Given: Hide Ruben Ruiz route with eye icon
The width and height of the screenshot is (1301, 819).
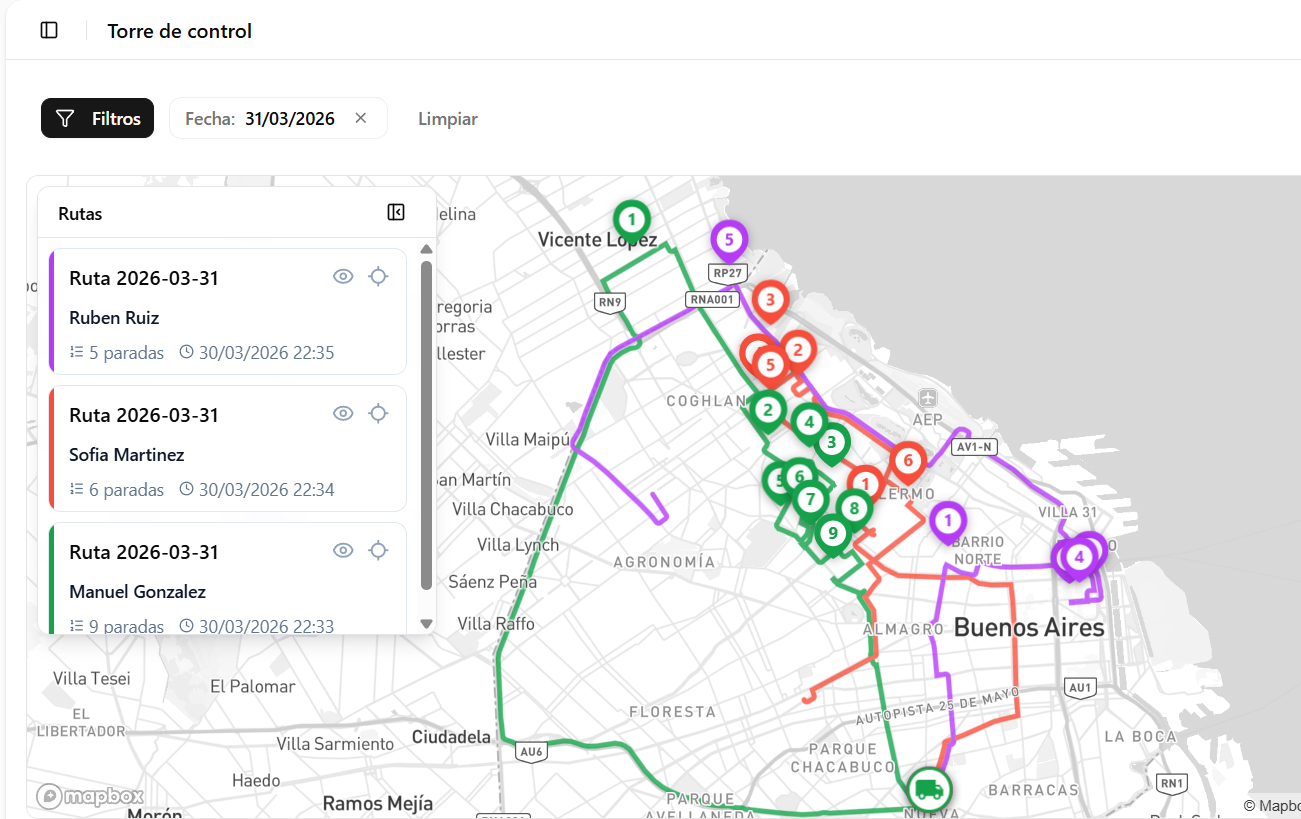Looking at the screenshot, I should pyautogui.click(x=343, y=277).
